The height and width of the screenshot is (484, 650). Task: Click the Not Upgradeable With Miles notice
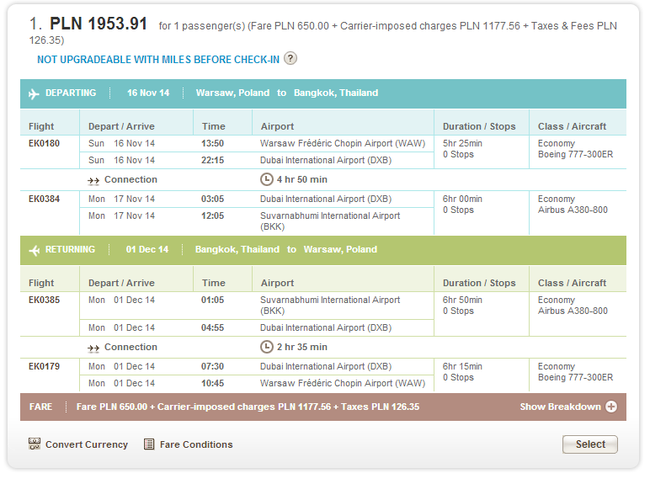click(158, 59)
